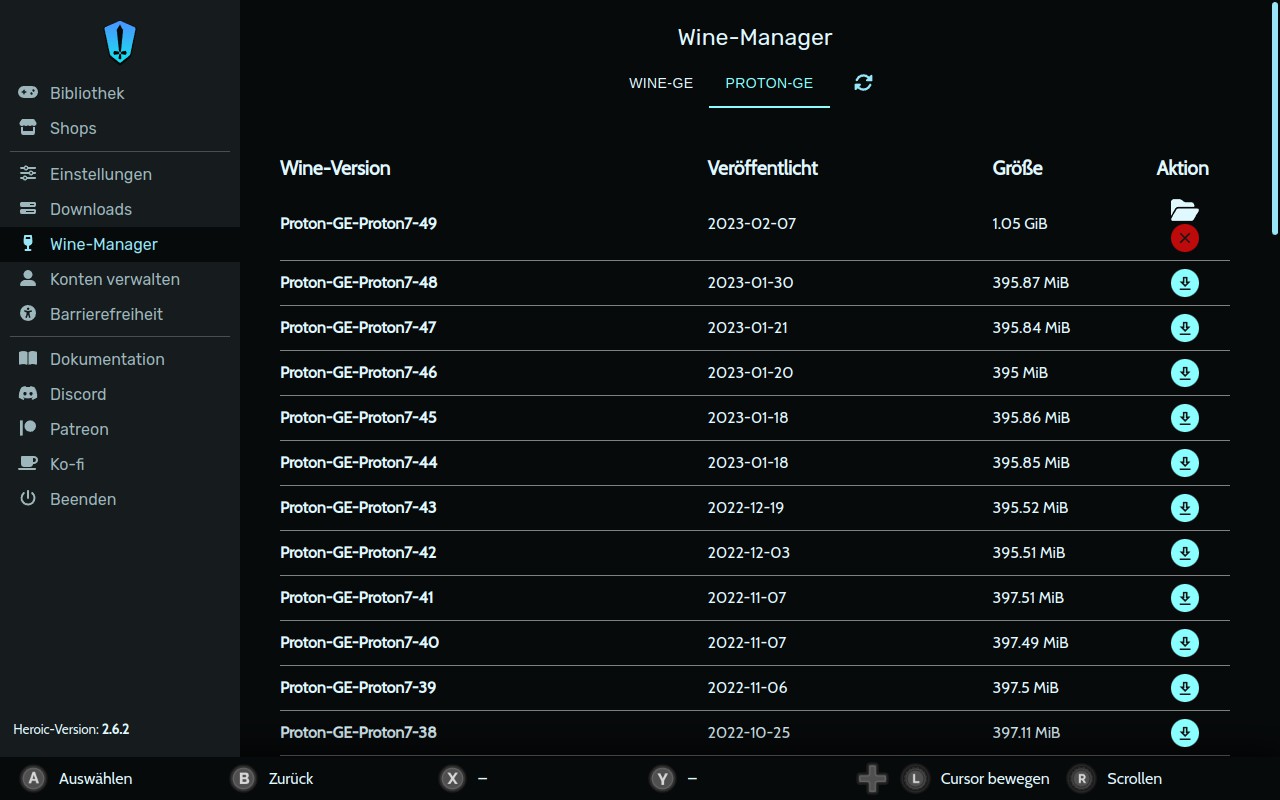Refresh the wine versions list
The image size is (1280, 800).
(x=863, y=83)
